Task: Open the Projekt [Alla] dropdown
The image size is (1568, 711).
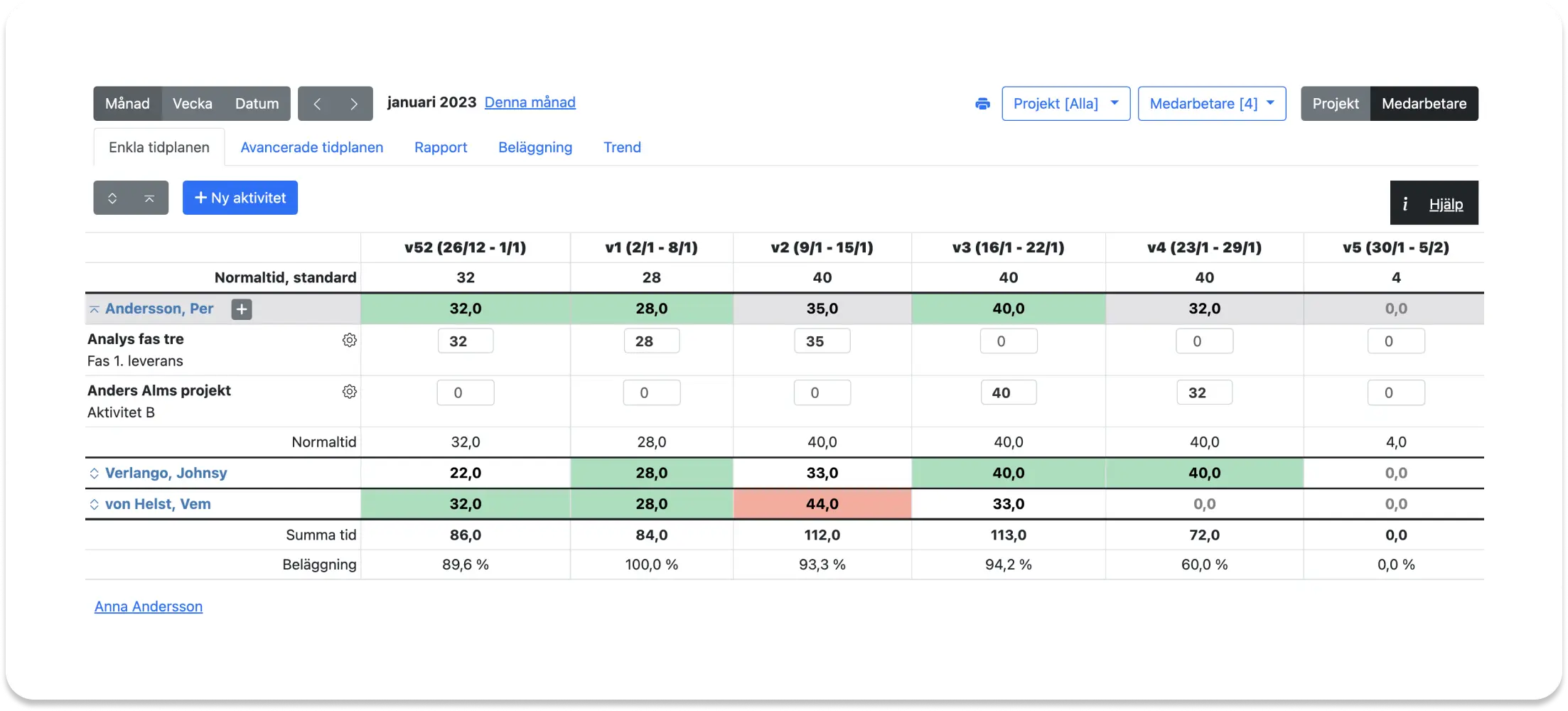Action: [x=1065, y=104]
